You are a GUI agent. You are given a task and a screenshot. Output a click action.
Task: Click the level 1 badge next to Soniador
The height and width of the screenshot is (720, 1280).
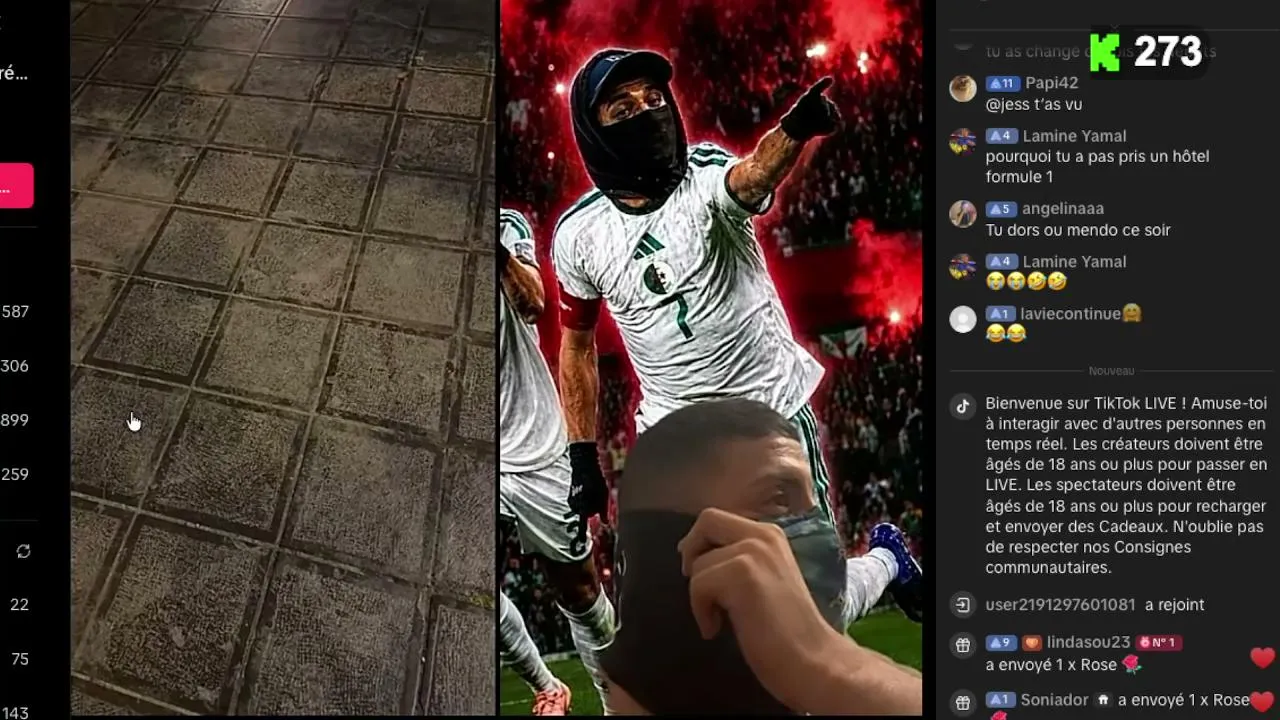click(x=1000, y=700)
